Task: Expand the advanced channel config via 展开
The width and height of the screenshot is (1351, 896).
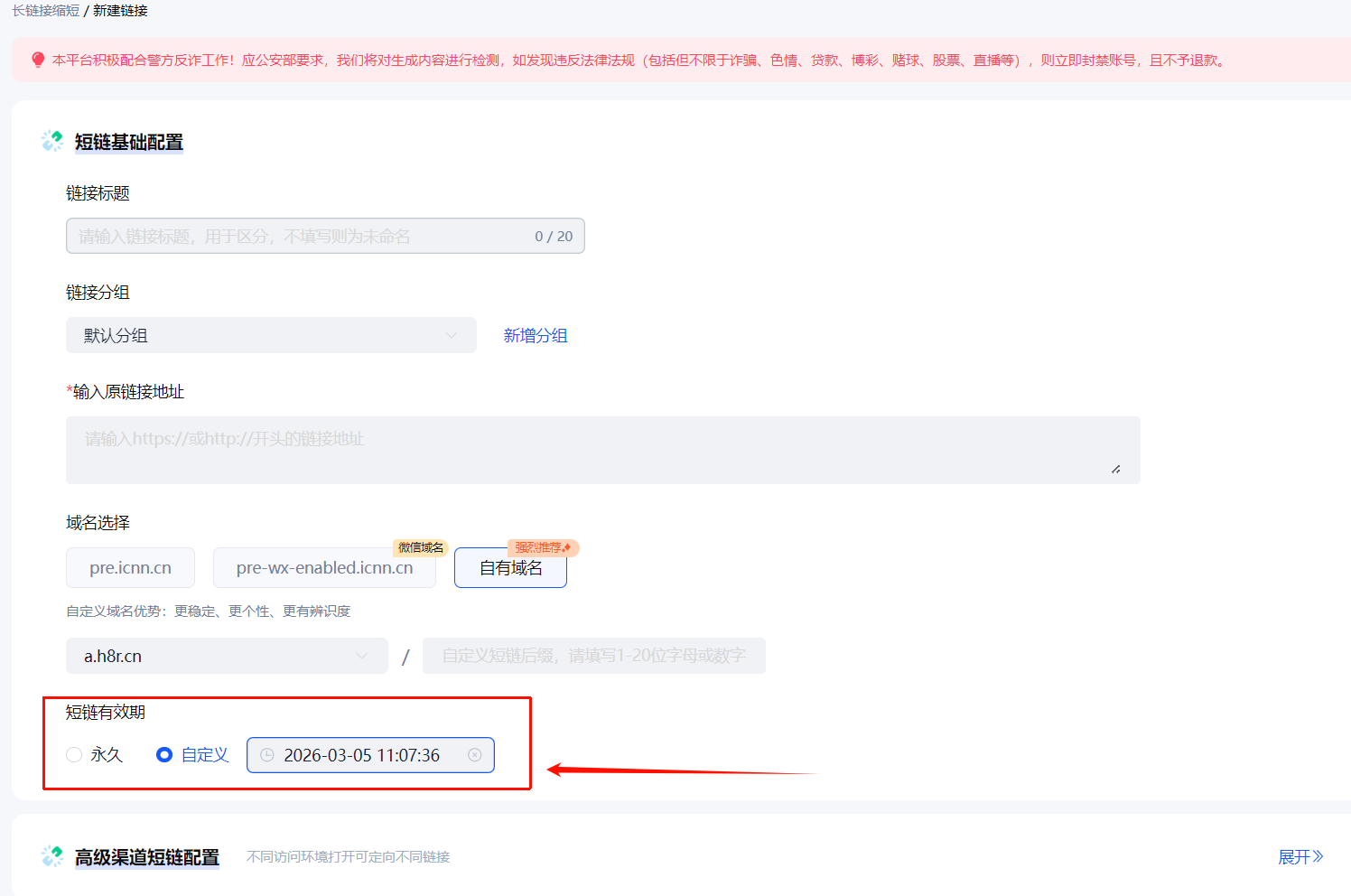Action: (x=1300, y=856)
